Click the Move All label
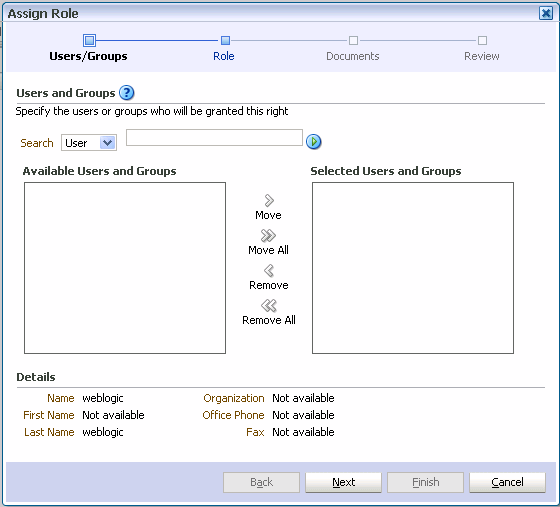 pyautogui.click(x=268, y=250)
